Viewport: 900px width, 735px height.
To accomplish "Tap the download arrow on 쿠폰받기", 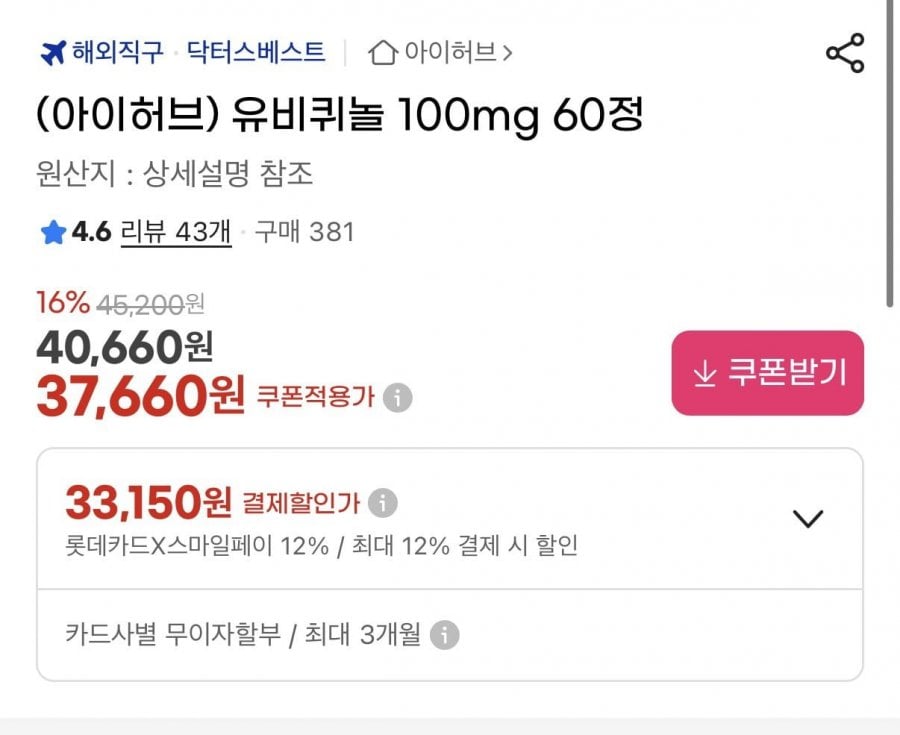I will coord(705,373).
